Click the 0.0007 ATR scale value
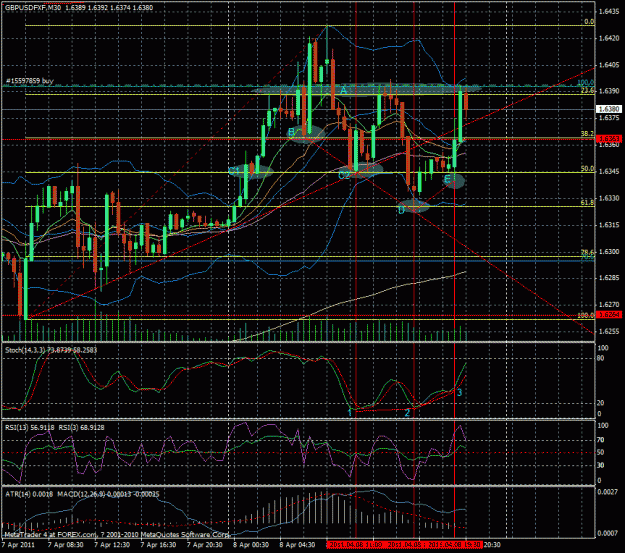The image size is (625, 553). (x=607, y=533)
